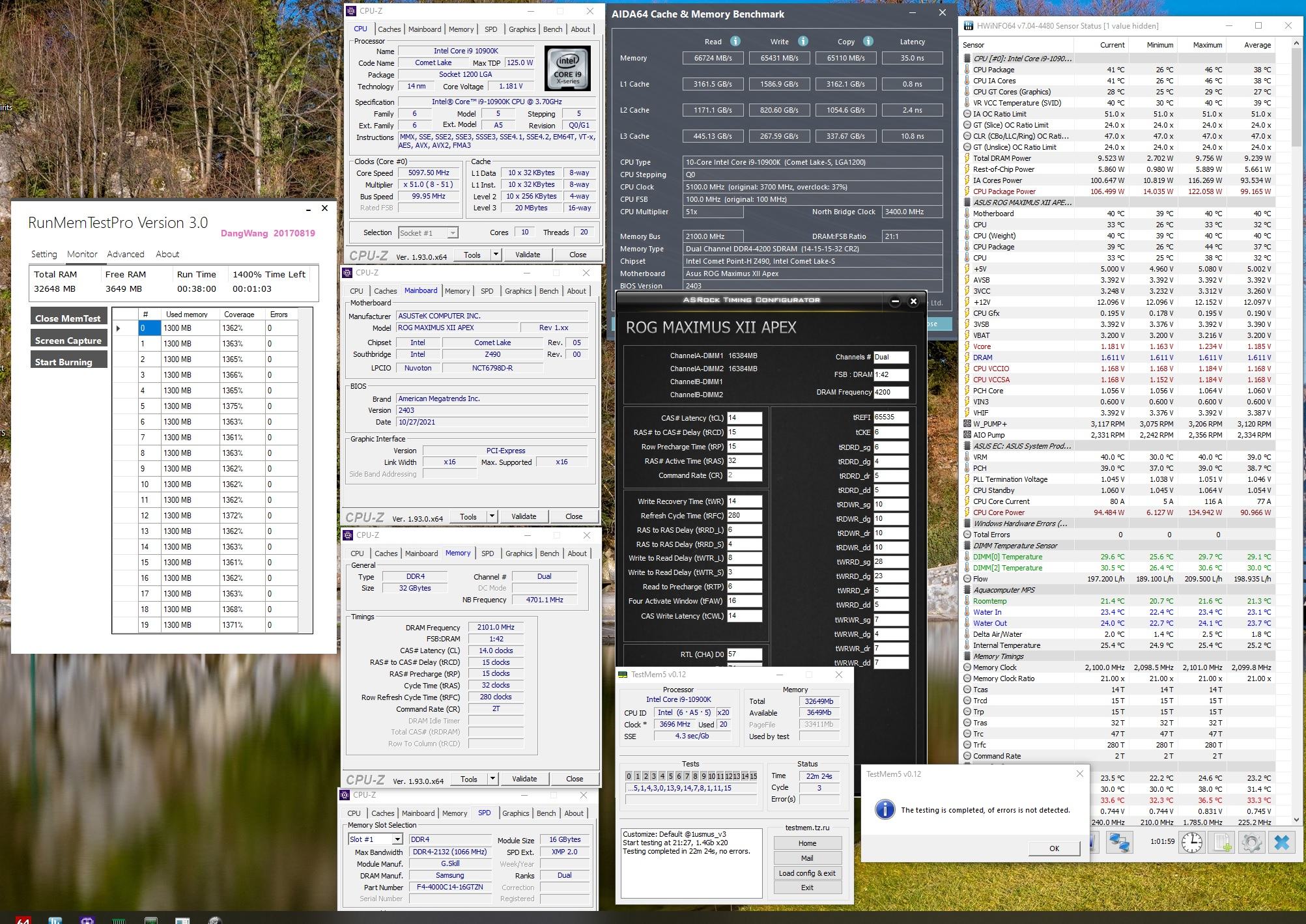The image size is (1306, 924).
Task: Click Validate in the top CPU-Z window
Action: tap(528, 255)
